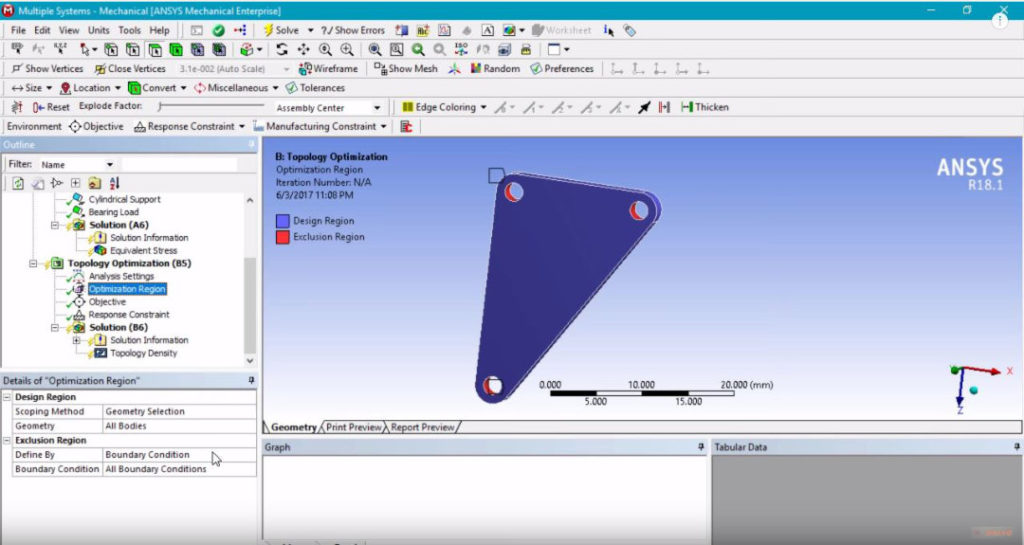This screenshot has height=545, width=1024.
Task: Click Show Errors in the toolbar
Action: (x=353, y=30)
